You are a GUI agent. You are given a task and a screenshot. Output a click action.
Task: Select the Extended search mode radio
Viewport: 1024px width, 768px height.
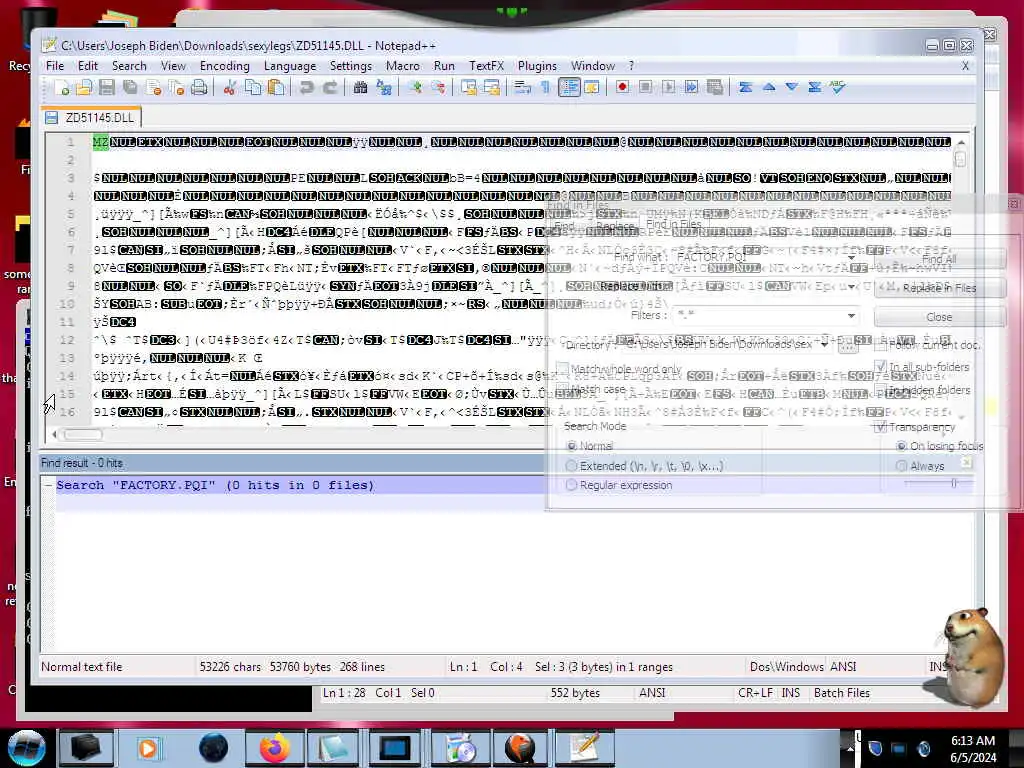point(571,466)
